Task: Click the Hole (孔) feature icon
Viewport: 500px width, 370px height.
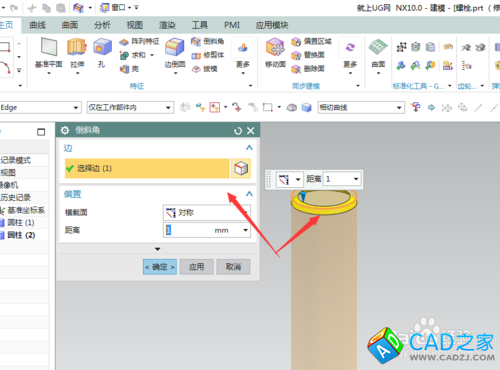Action: point(102,47)
